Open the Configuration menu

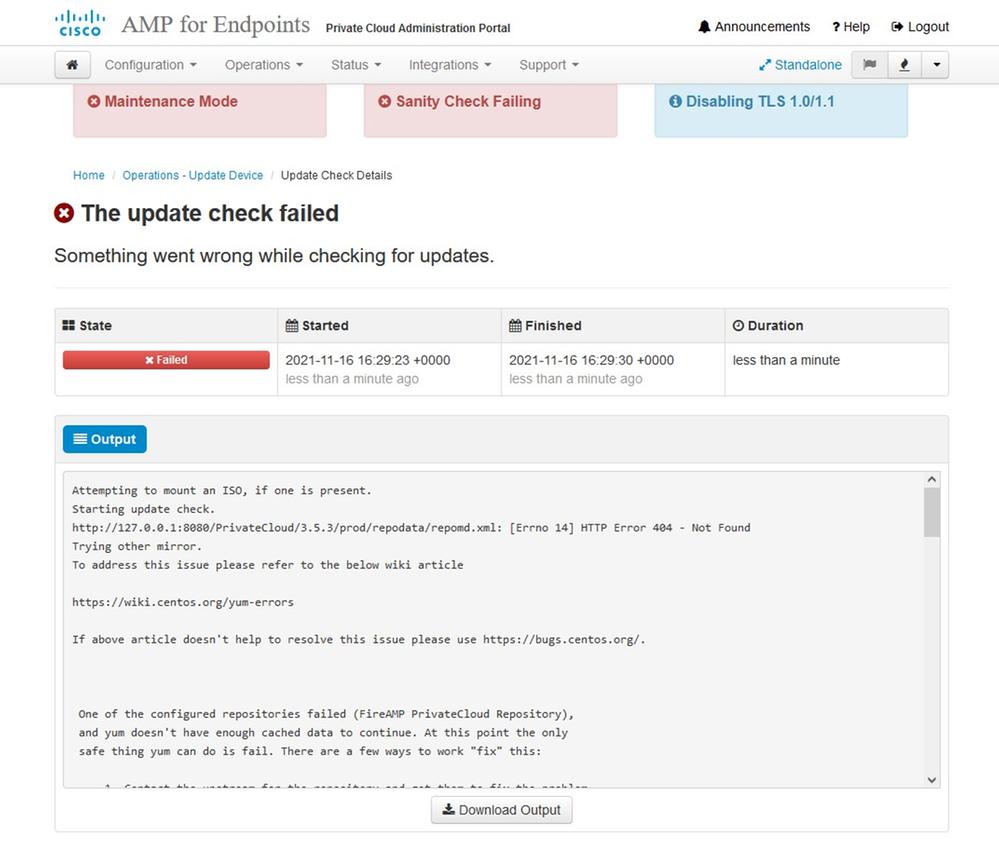(150, 65)
